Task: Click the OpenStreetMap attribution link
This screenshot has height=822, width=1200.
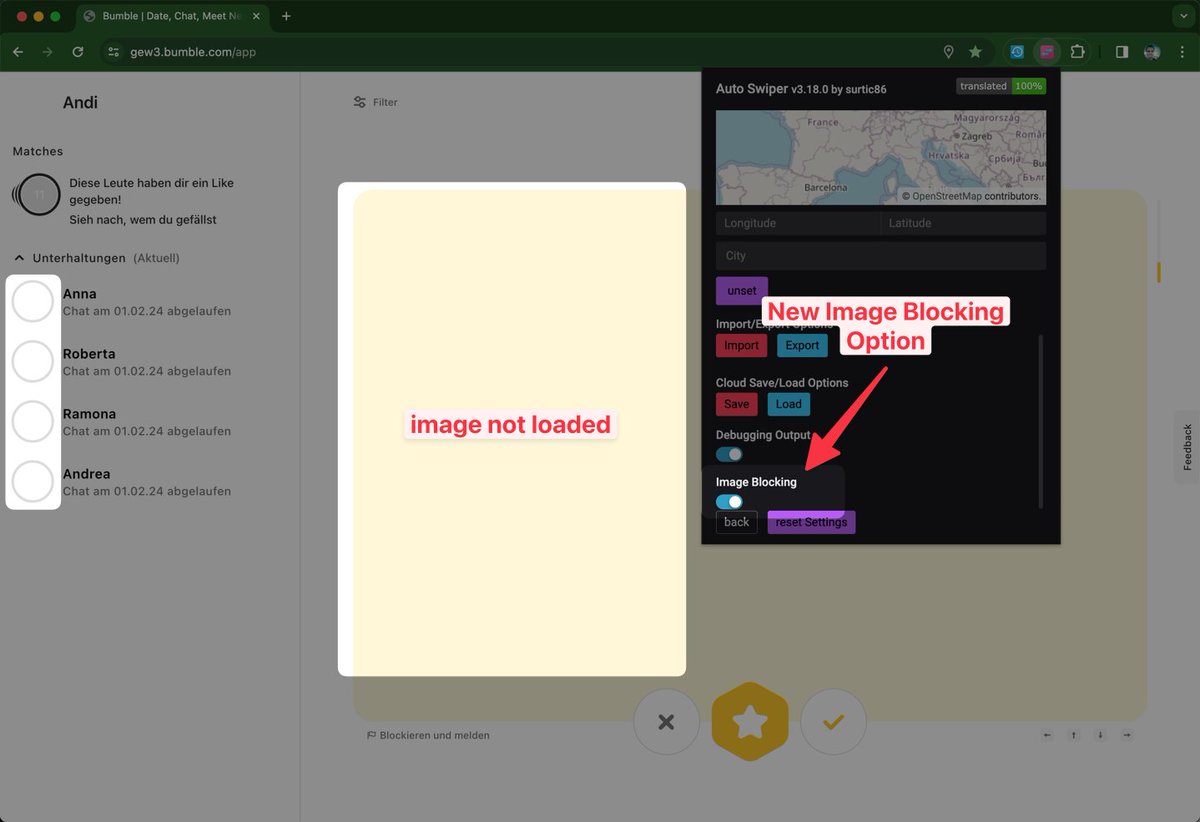Action: click(x=946, y=196)
